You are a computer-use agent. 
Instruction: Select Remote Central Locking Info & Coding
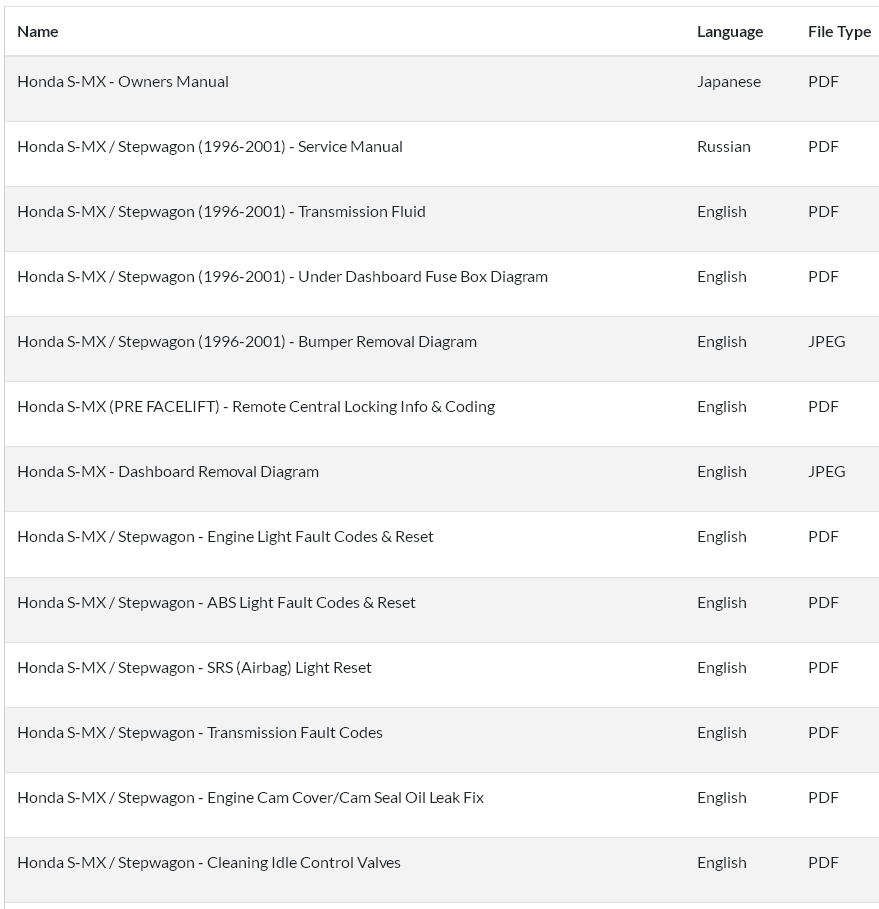coord(256,407)
